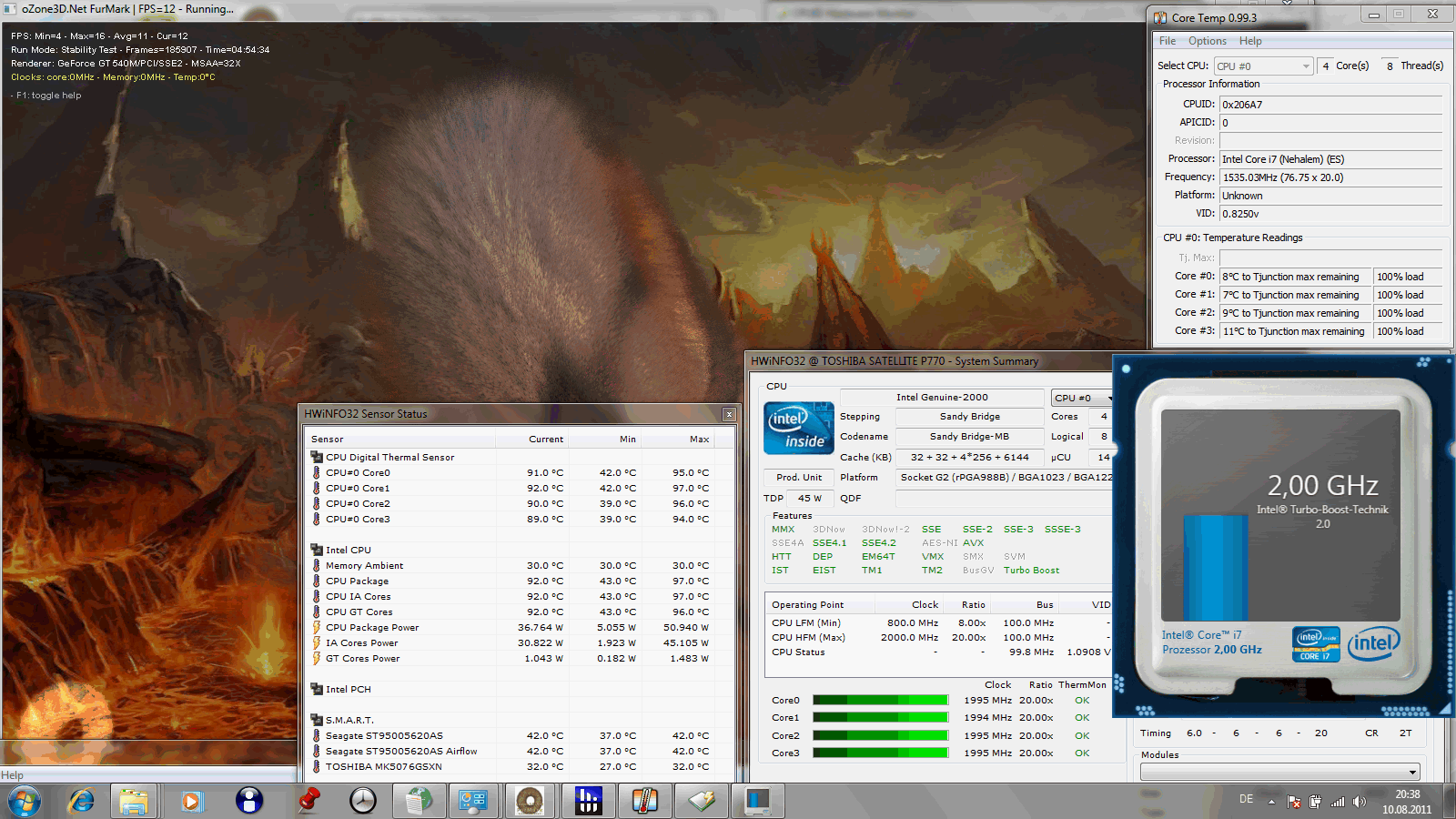The width and height of the screenshot is (1456, 819).
Task: Click the Max column header in sensor list
Action: (678, 439)
